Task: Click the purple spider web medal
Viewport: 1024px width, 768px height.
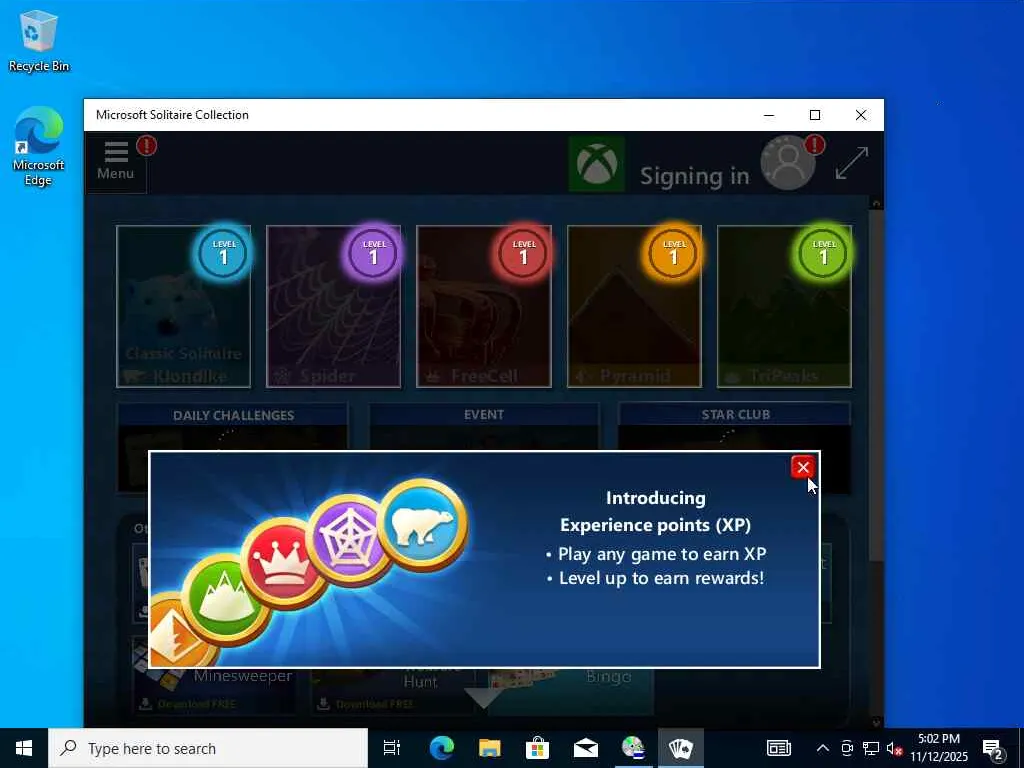Action: 349,539
